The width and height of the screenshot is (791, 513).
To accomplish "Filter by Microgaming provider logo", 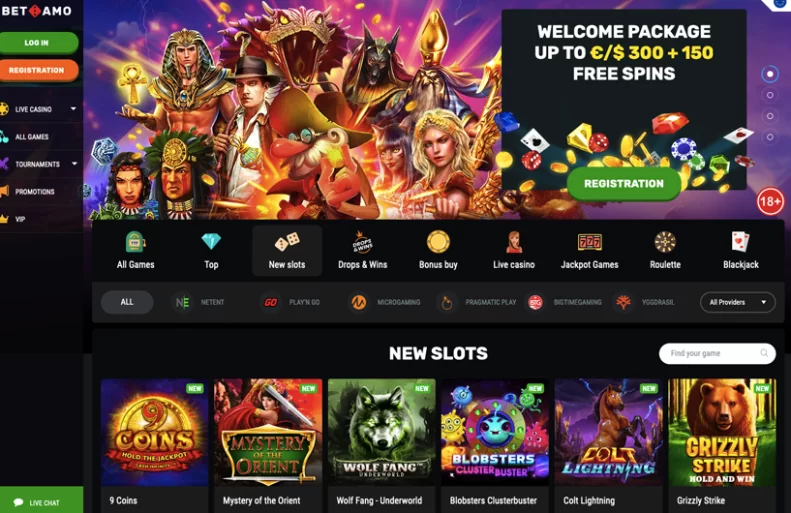I will [x=359, y=302].
